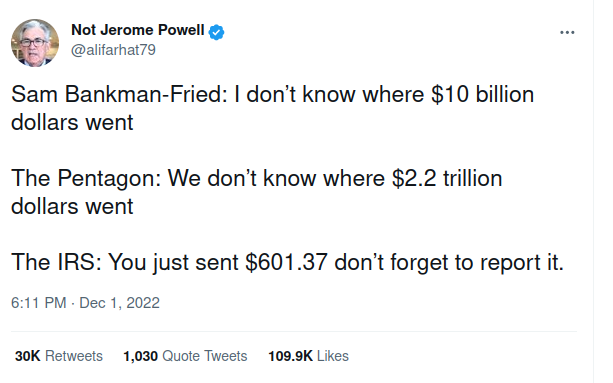This screenshot has height=383, width=613.
Task: Click the 109.9K likes count number
Action: (x=290, y=356)
